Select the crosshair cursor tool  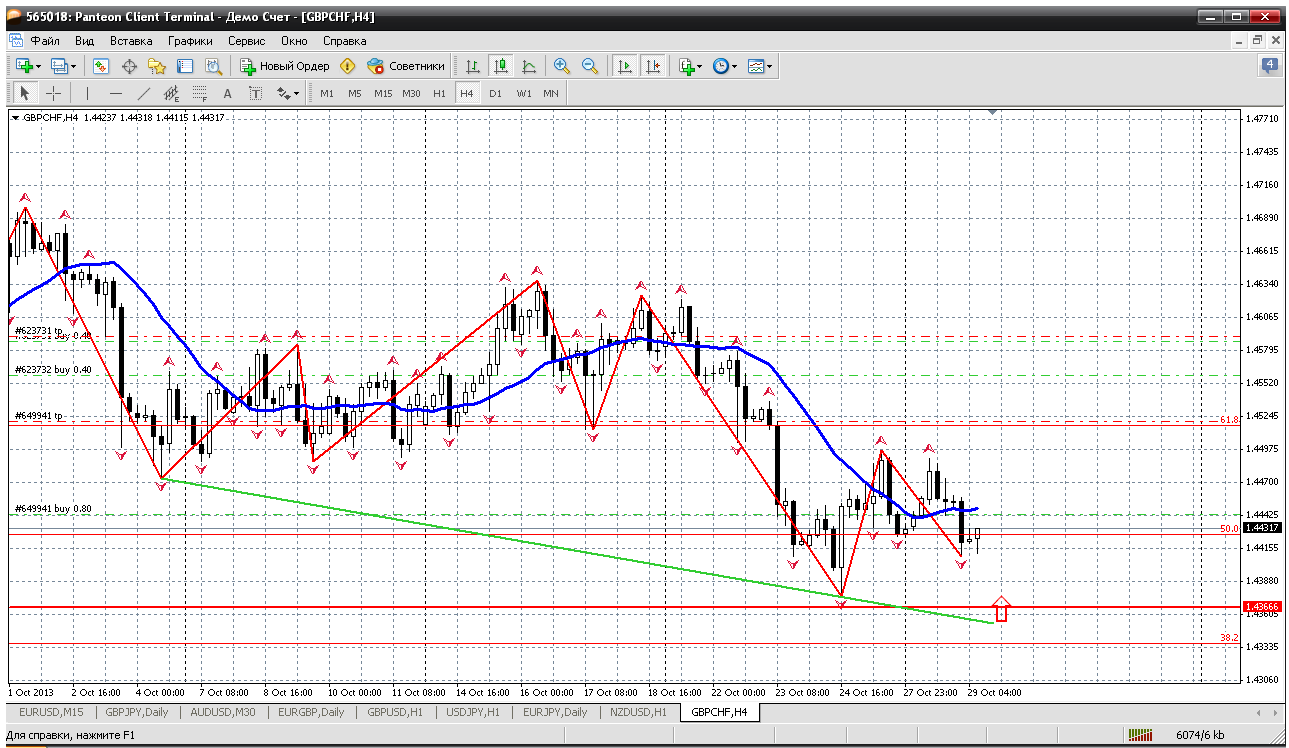pyautogui.click(x=53, y=93)
